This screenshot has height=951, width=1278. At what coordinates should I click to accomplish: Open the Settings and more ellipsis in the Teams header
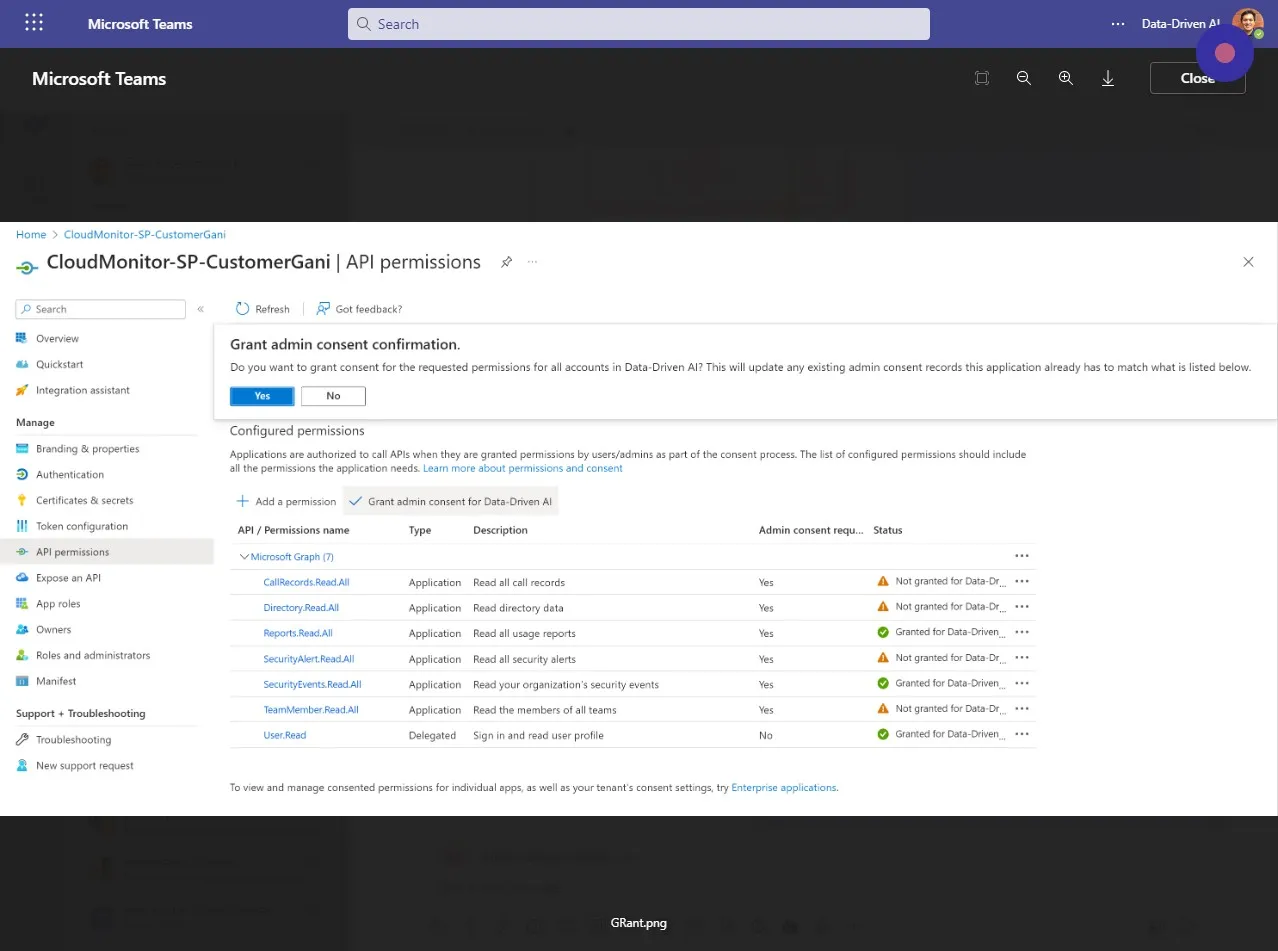coord(1118,24)
